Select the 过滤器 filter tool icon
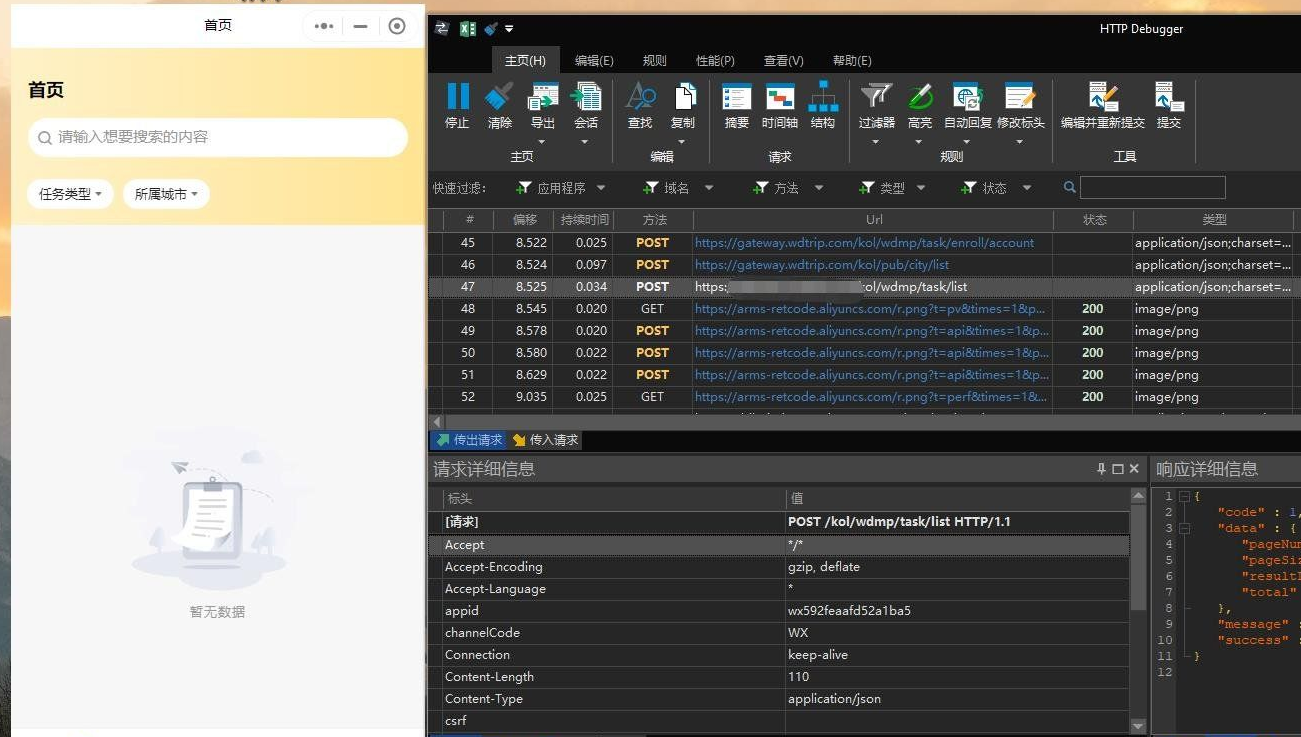Screen dimensions: 1301x737 (875, 105)
